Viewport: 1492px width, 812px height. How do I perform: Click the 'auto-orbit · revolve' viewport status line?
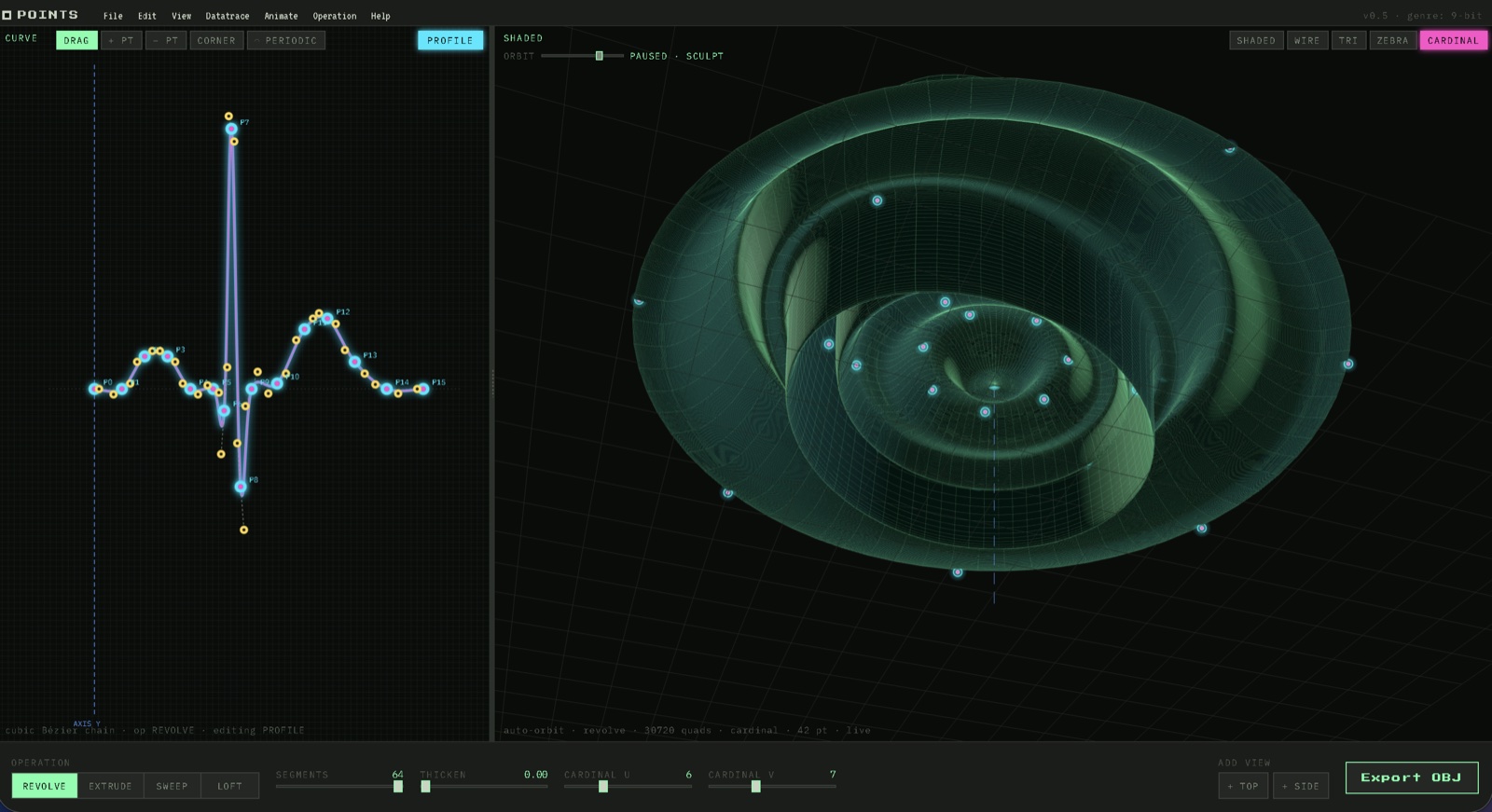point(687,730)
